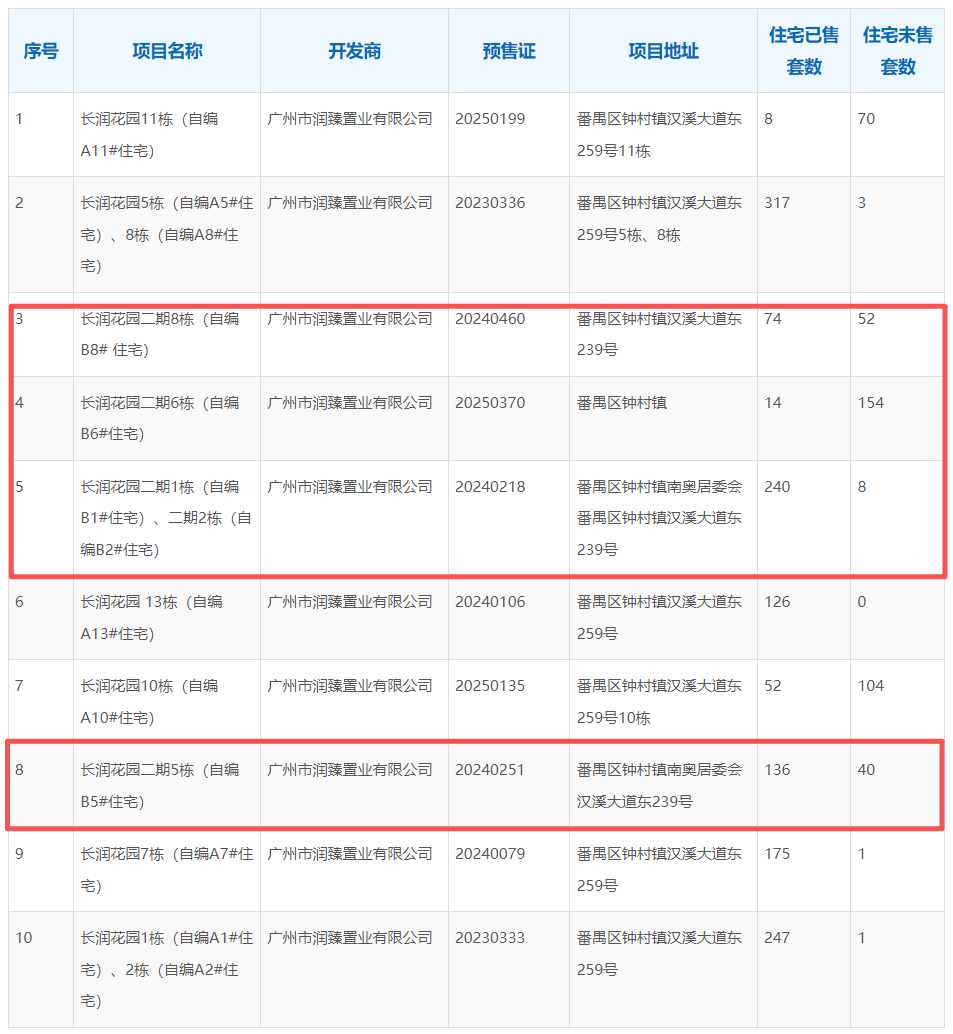The width and height of the screenshot is (953, 1034).
Task: Select 长润花园二期1栋 project name in row 5
Action: 166,518
